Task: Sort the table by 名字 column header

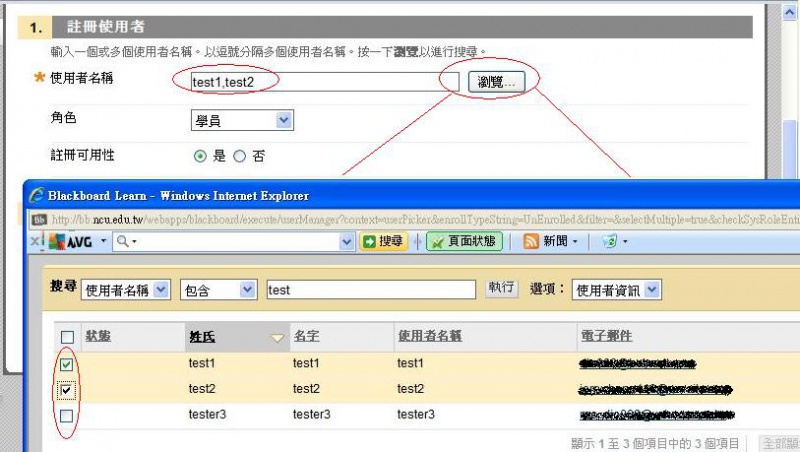Action: [x=306, y=336]
